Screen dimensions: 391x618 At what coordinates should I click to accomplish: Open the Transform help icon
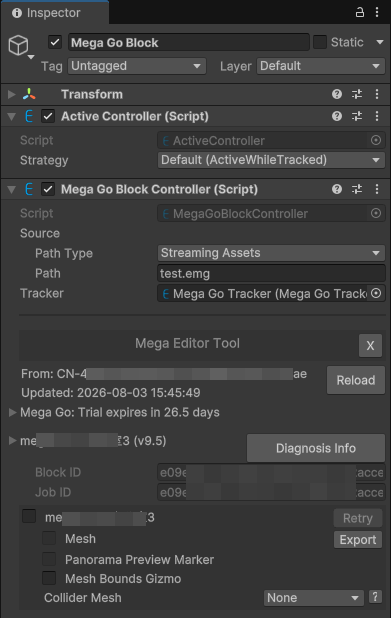pyautogui.click(x=337, y=94)
